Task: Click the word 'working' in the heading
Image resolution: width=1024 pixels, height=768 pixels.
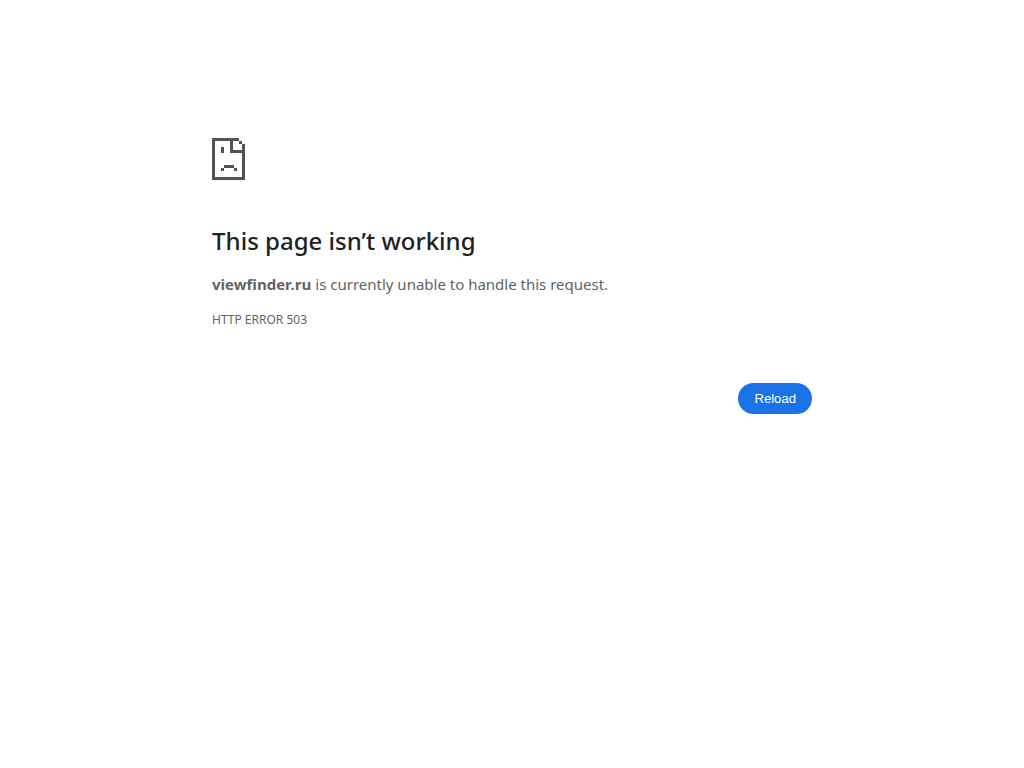Action: (428, 242)
